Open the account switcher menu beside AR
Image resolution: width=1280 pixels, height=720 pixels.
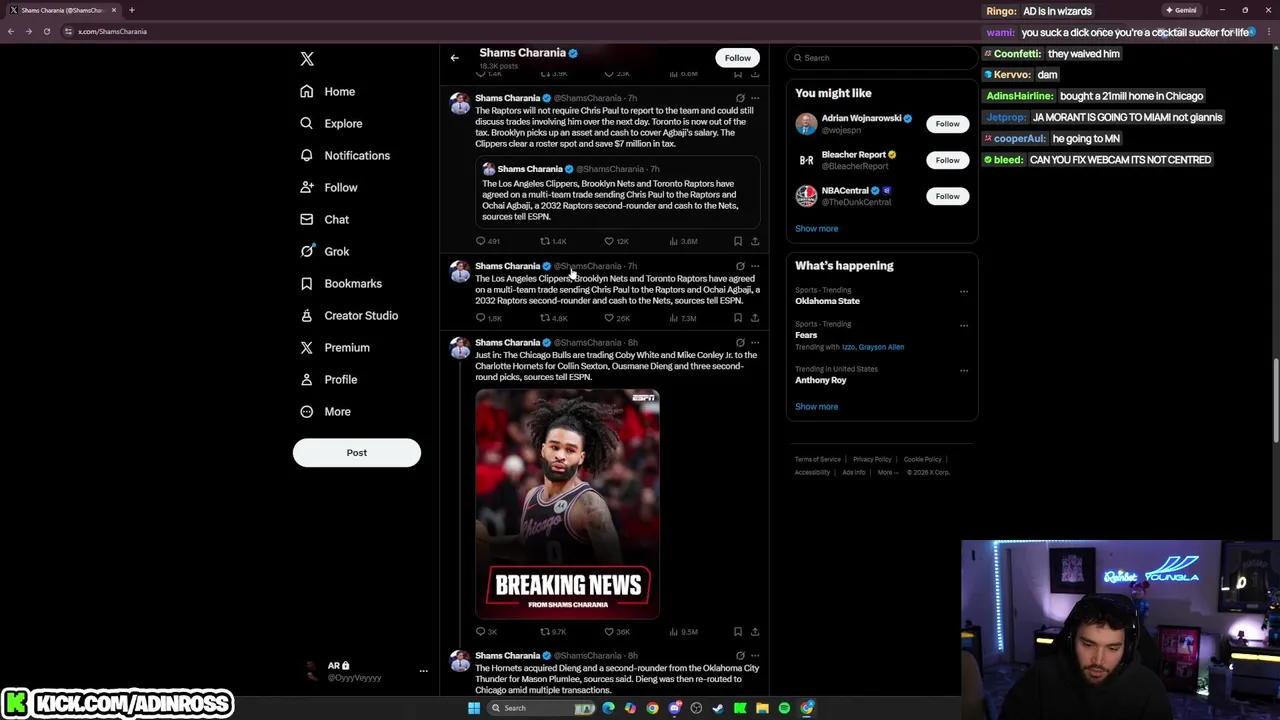423,671
